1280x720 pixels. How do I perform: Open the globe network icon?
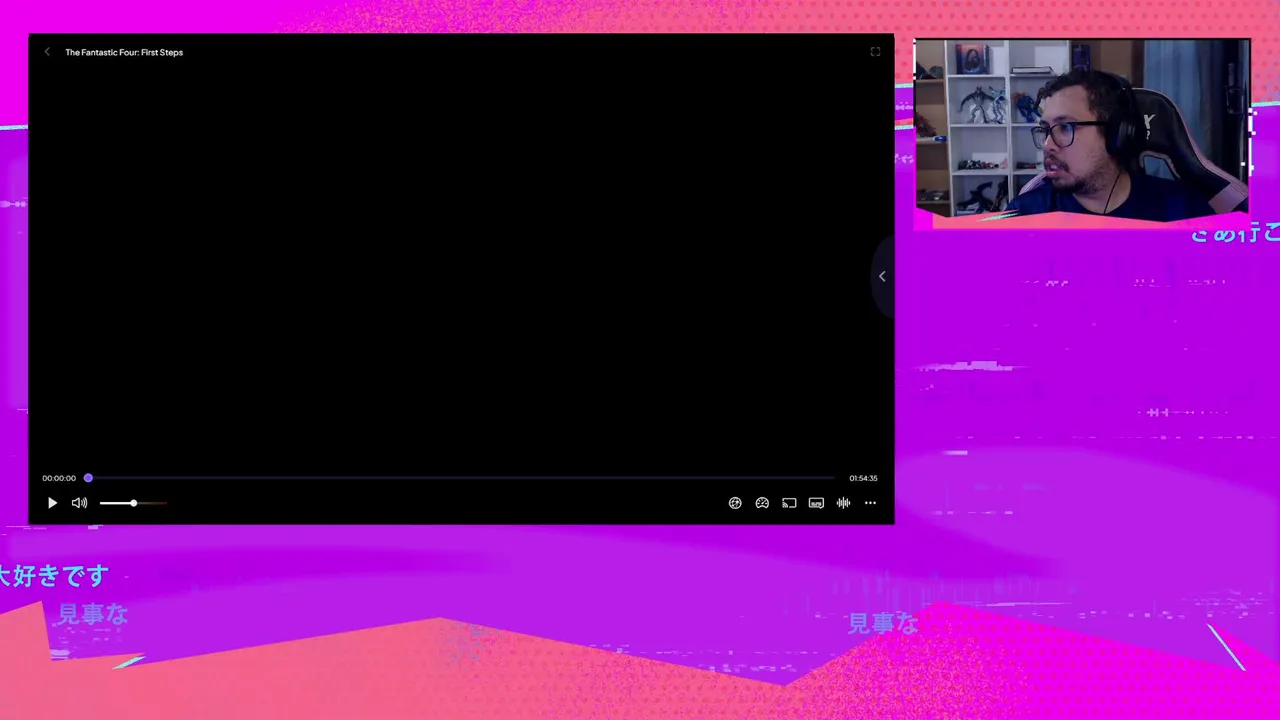735,503
